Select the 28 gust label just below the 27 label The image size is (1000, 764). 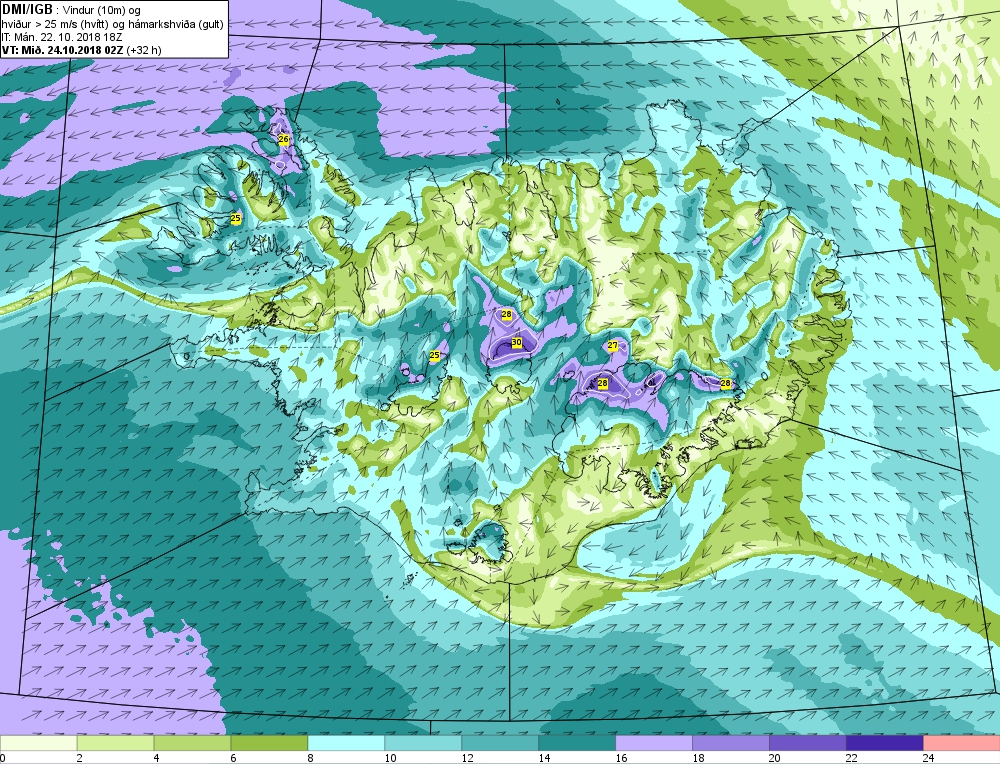coord(603,383)
